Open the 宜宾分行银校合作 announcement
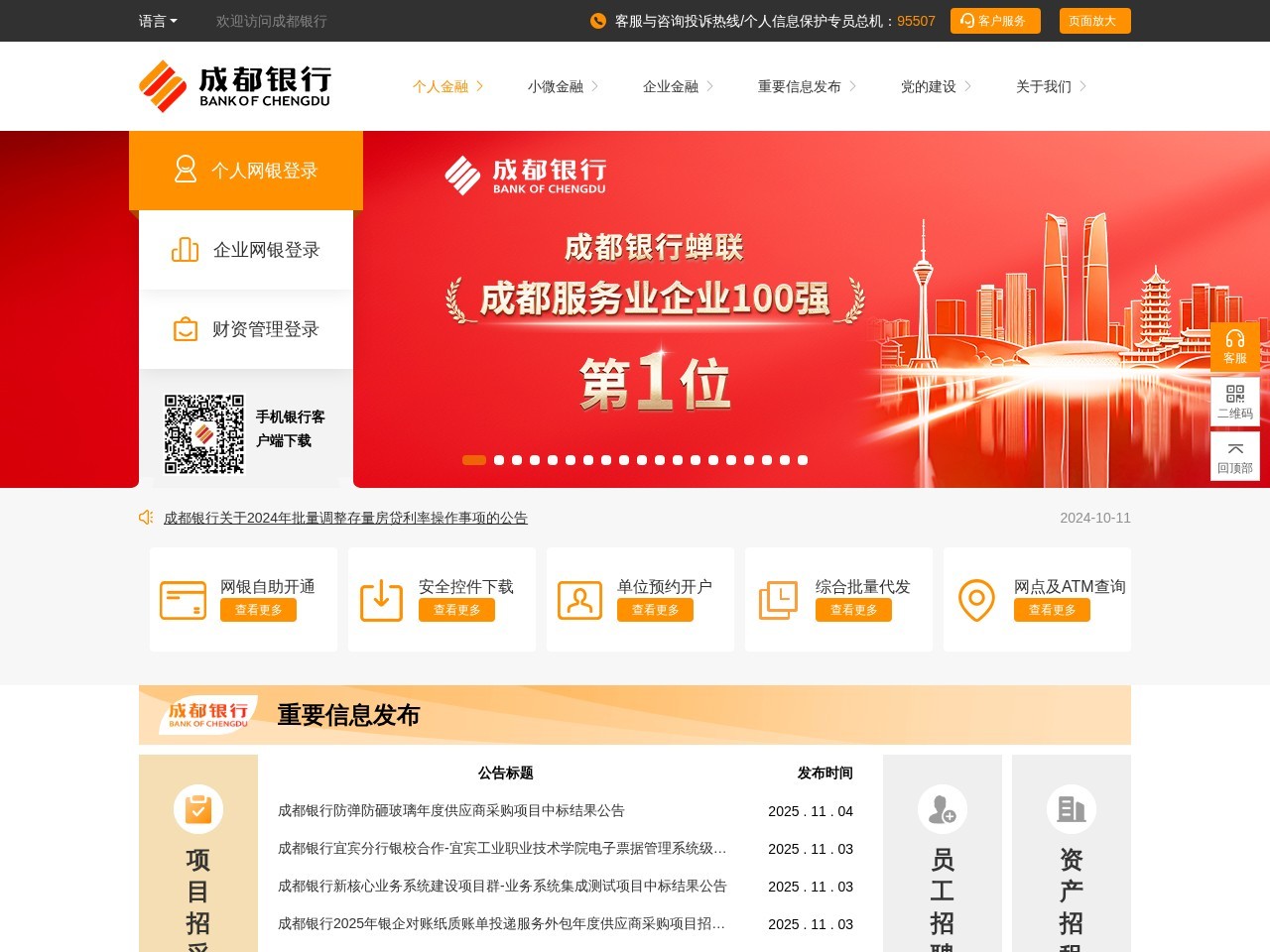Screen dimensions: 1270x952 [502, 849]
